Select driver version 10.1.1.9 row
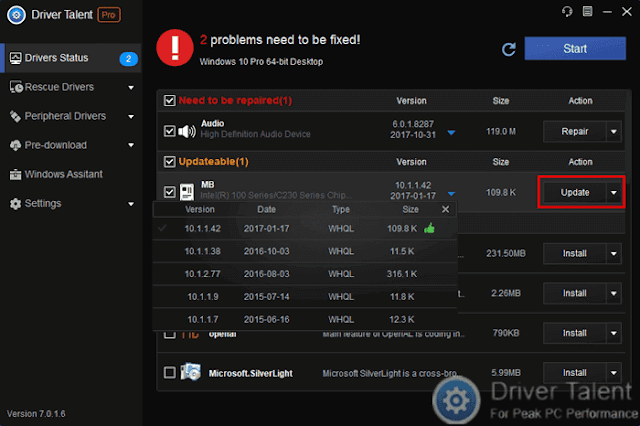 pos(304,297)
